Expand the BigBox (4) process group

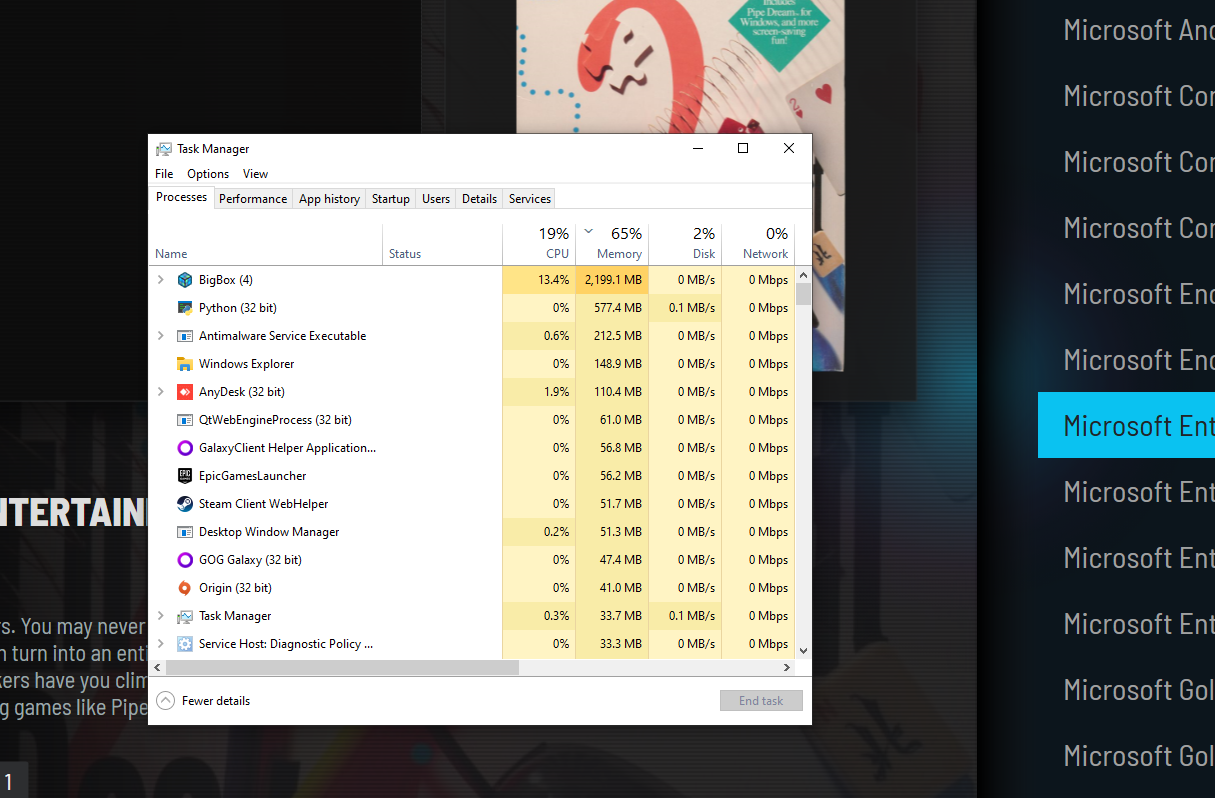[161, 280]
